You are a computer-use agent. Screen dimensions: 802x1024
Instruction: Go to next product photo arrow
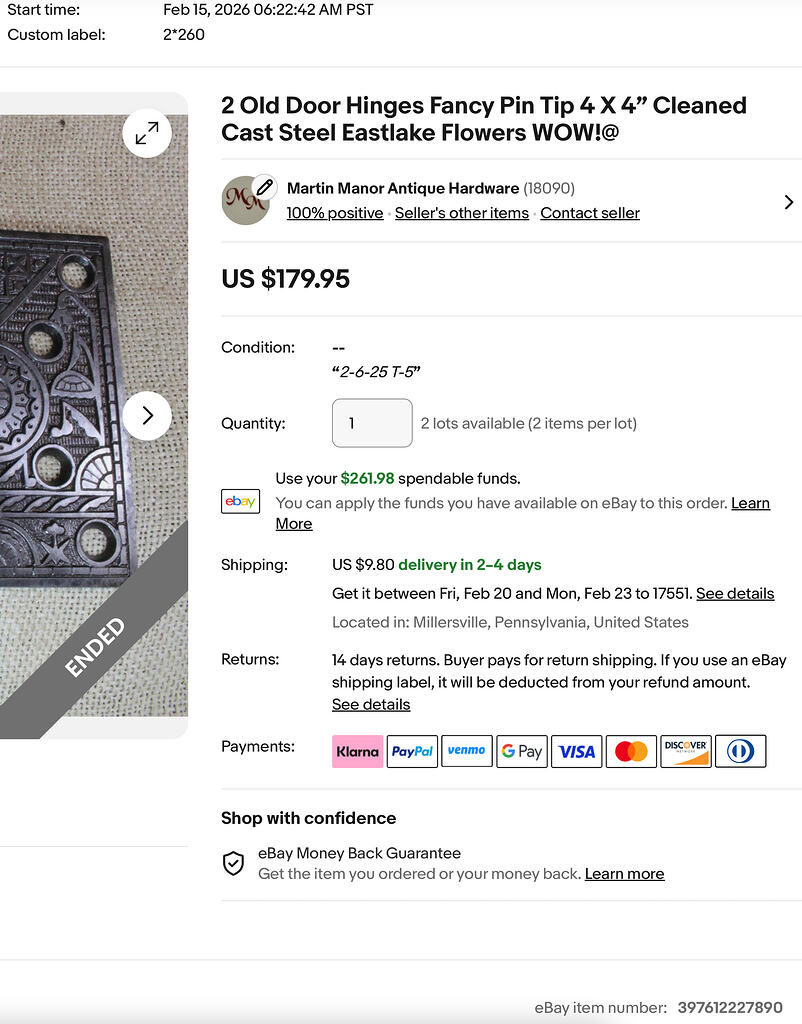point(147,415)
